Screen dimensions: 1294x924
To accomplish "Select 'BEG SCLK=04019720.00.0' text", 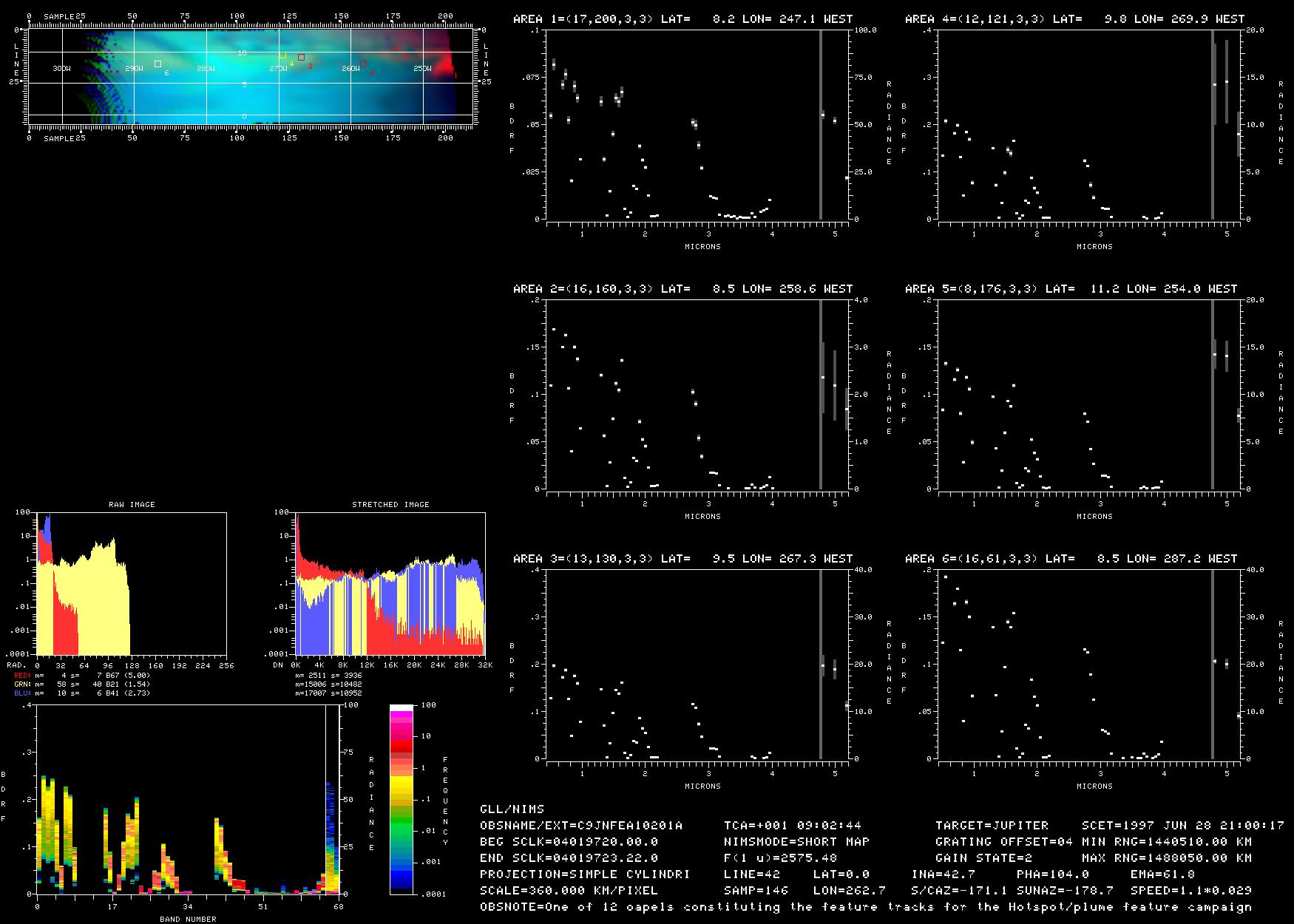I will click(x=569, y=841).
